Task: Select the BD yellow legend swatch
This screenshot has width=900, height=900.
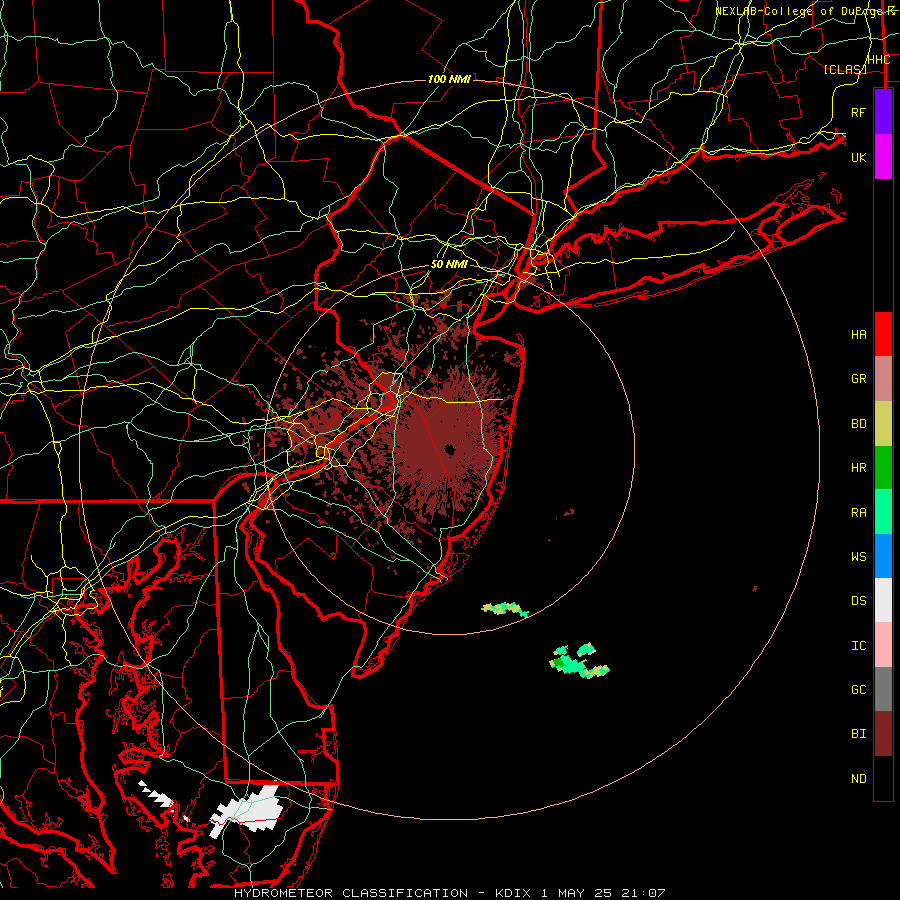Action: click(x=883, y=423)
